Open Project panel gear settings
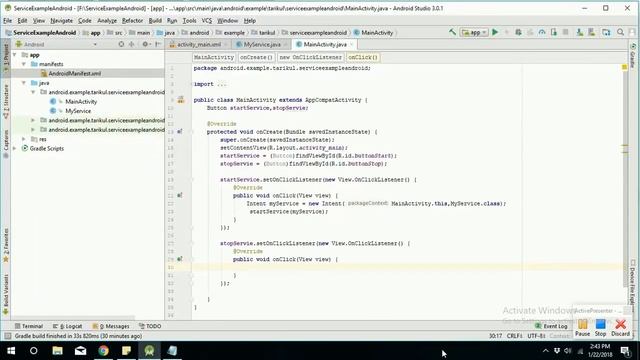The height and width of the screenshot is (360, 640). [146, 44]
